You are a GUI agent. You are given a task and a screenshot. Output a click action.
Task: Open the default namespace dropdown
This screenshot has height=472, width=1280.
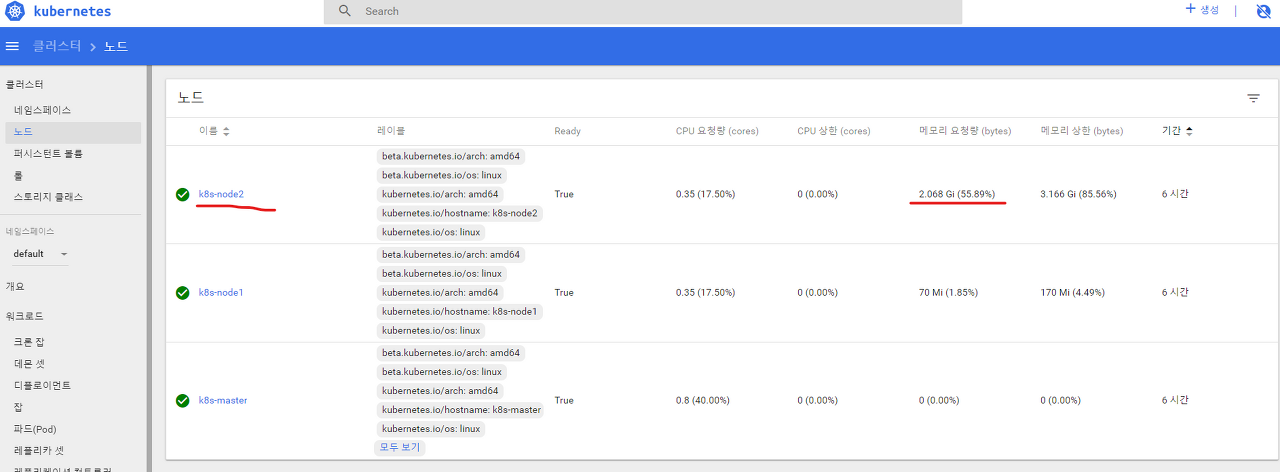click(x=40, y=254)
